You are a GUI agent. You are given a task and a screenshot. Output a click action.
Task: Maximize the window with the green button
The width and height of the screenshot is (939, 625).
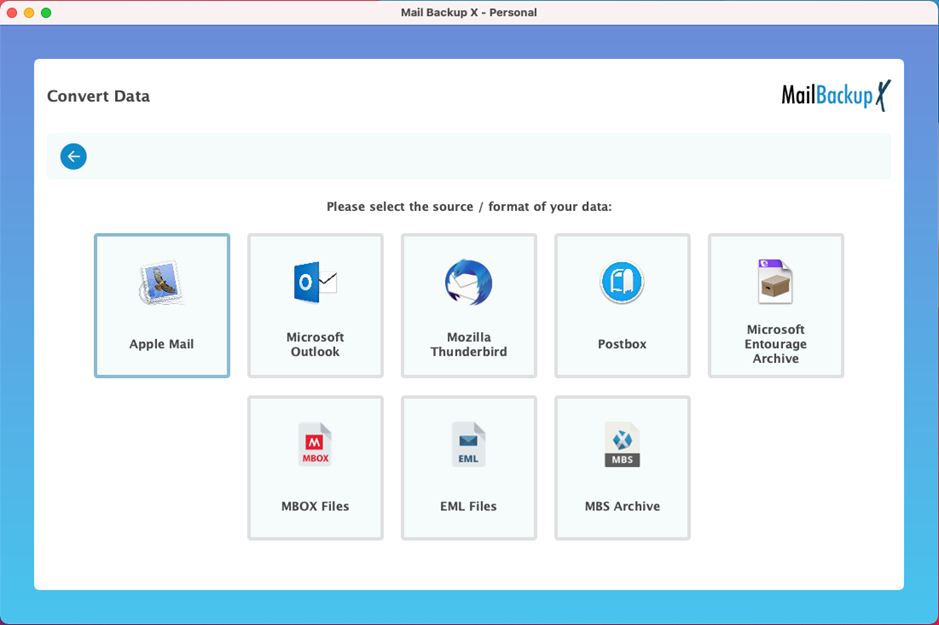pos(46,13)
